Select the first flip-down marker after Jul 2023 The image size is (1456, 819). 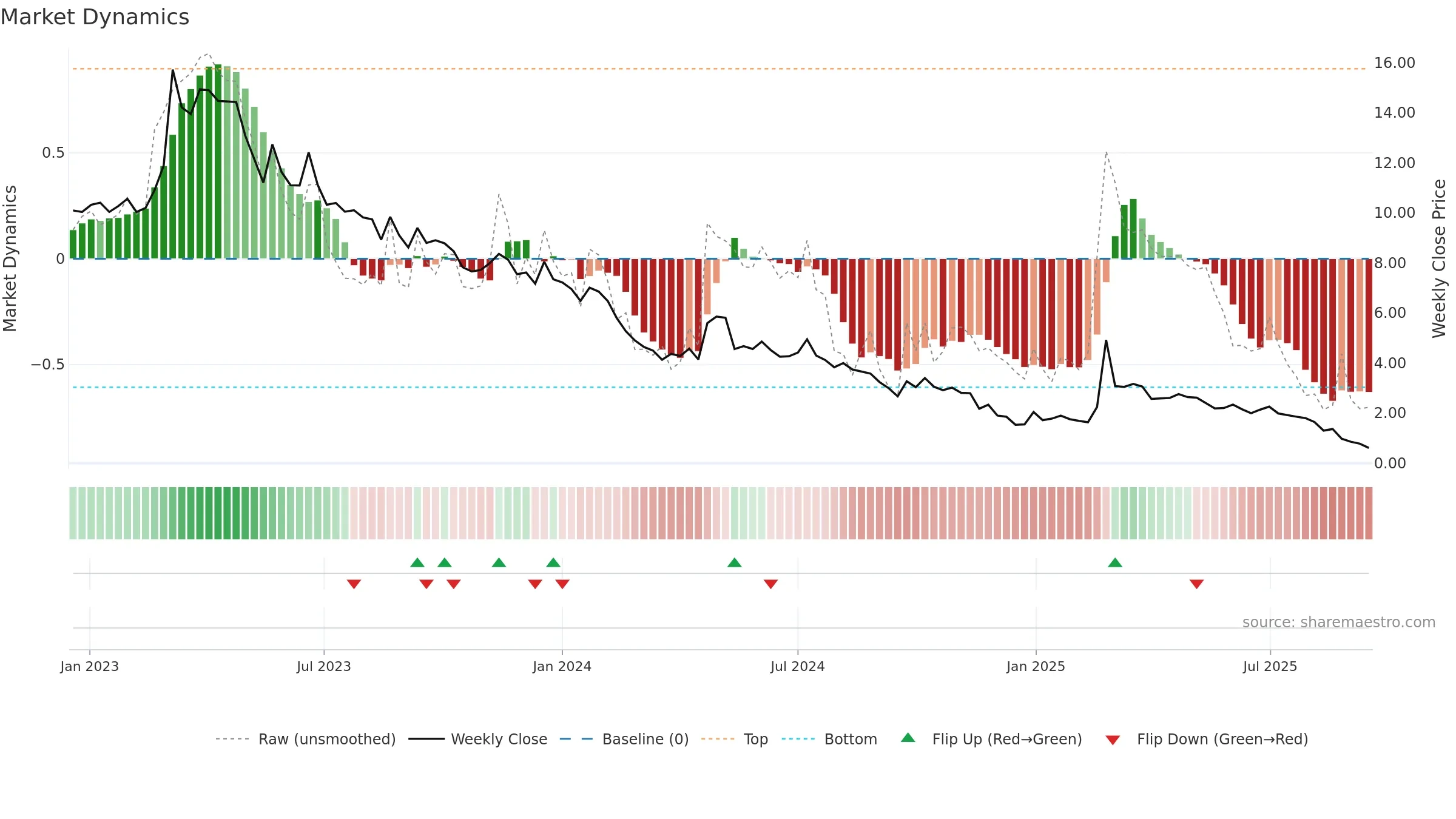[x=354, y=584]
